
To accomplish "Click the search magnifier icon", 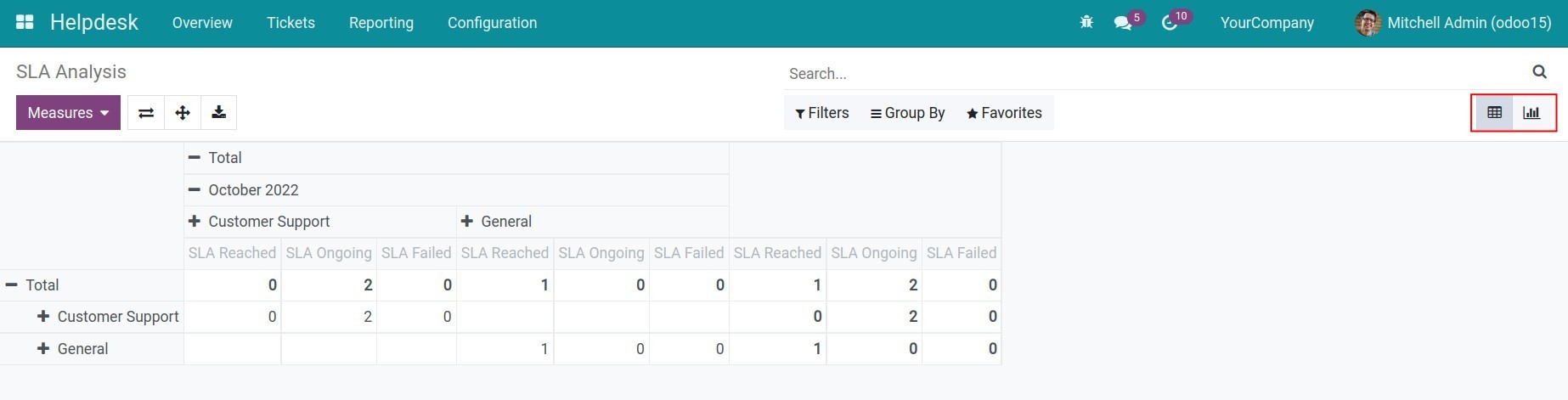I will 1539,72.
